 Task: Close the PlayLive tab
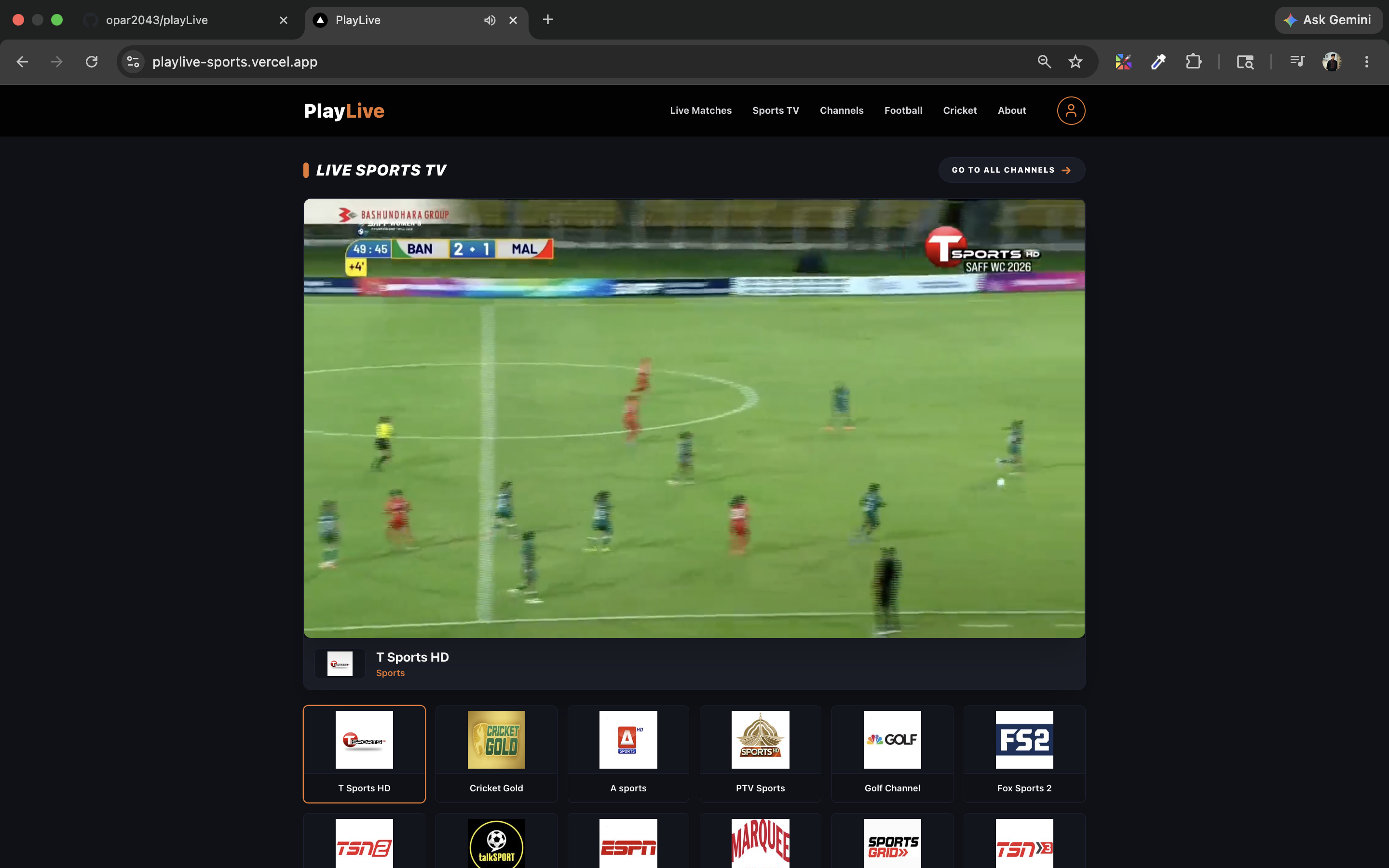point(513,20)
